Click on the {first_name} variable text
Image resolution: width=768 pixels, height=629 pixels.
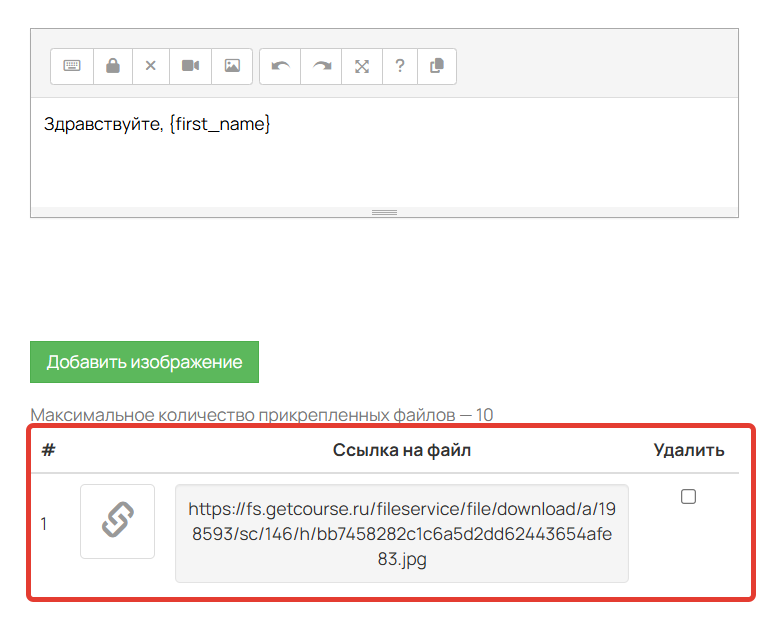pos(220,125)
